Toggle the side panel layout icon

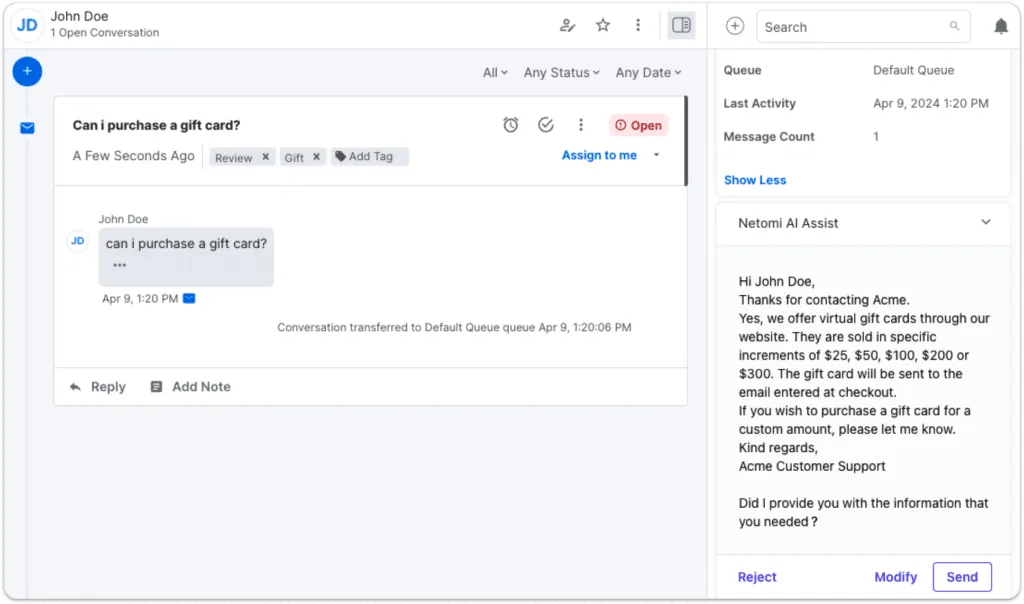(681, 25)
